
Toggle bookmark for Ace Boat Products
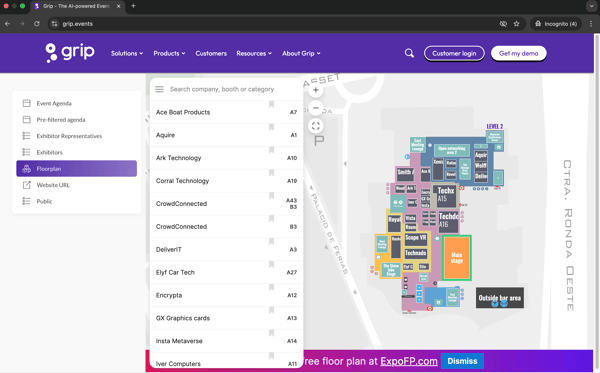click(x=271, y=104)
